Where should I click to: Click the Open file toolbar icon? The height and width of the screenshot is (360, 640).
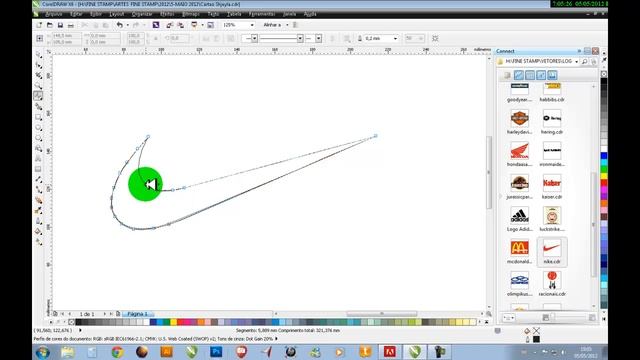click(x=49, y=25)
